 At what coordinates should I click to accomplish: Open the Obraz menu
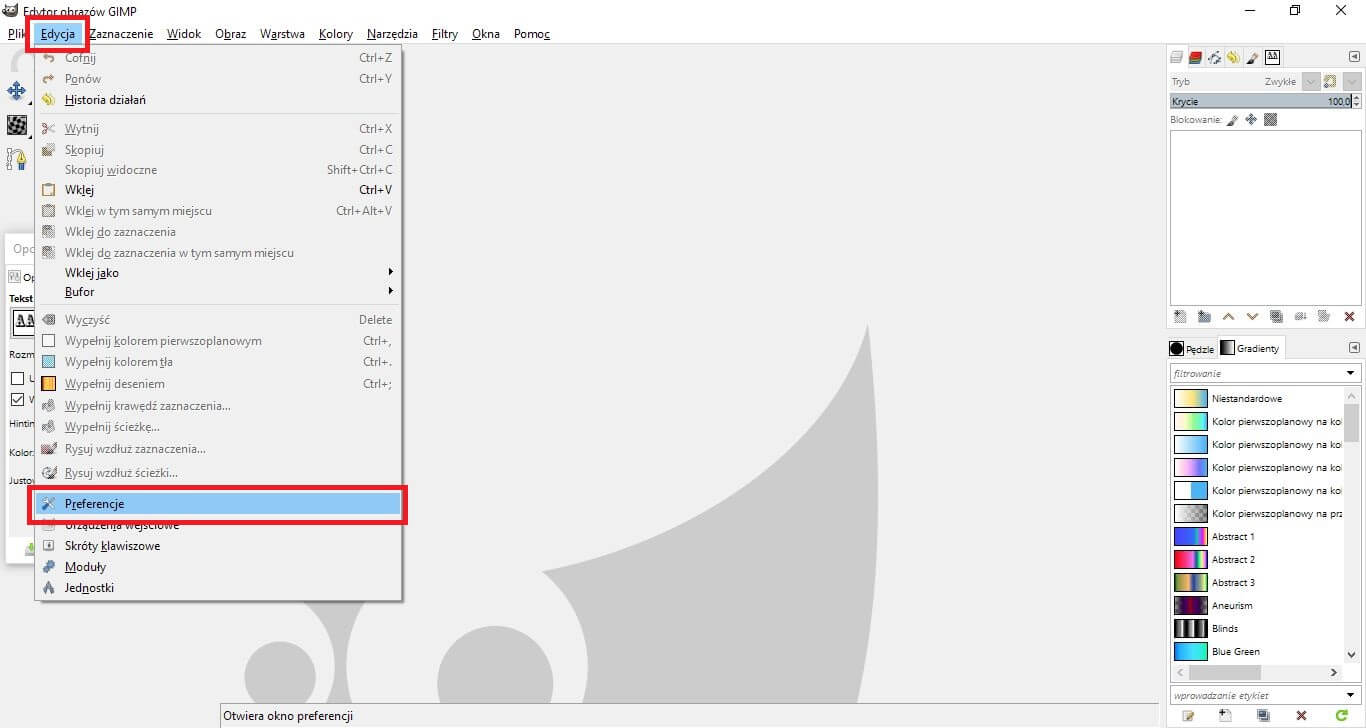pos(230,34)
